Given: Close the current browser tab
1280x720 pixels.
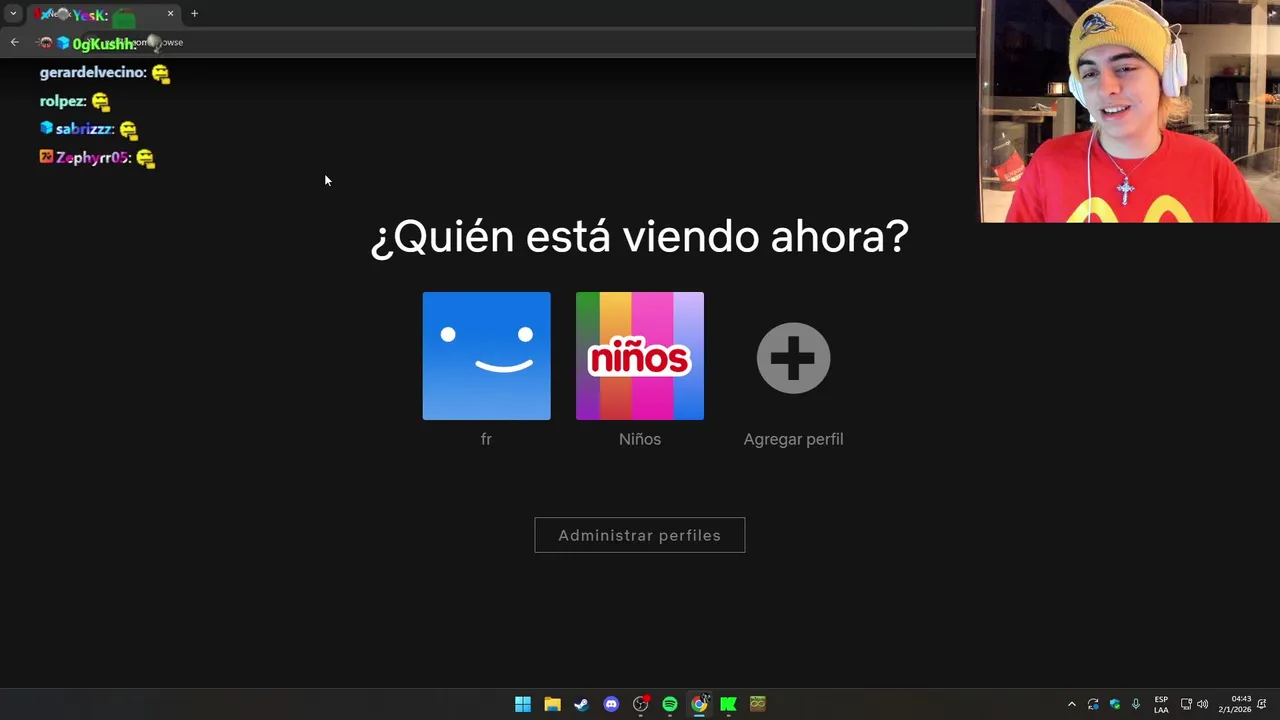Looking at the screenshot, I should (170, 14).
